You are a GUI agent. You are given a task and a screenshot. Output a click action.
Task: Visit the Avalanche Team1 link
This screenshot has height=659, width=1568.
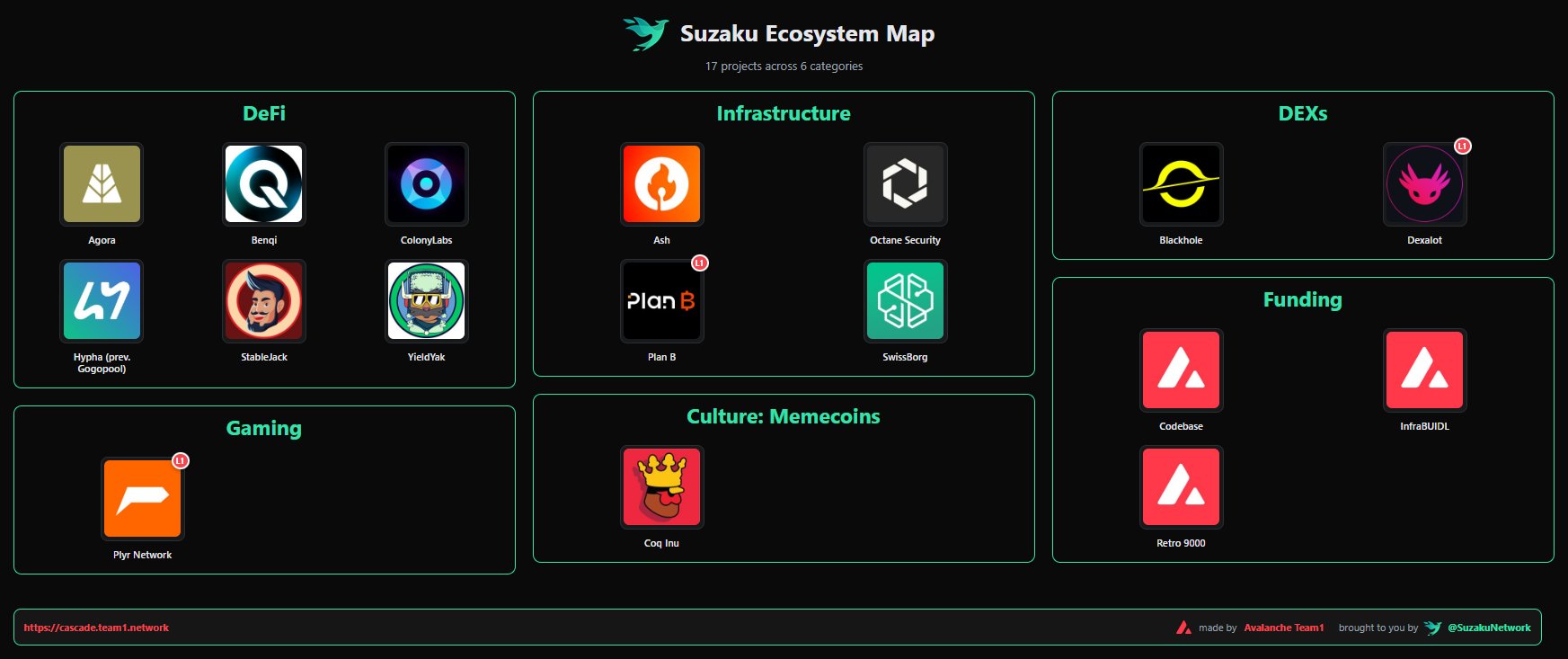click(1284, 628)
